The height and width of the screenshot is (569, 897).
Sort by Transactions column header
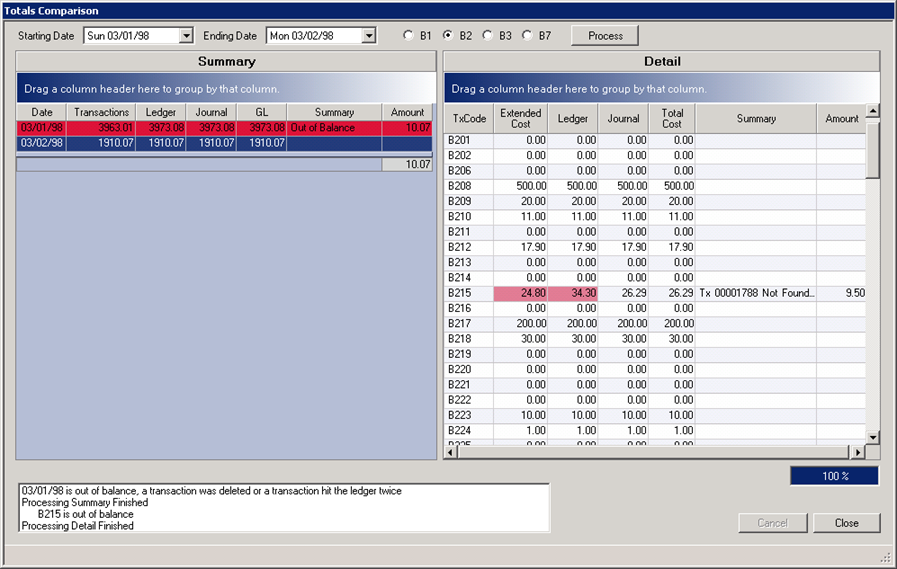(101, 112)
